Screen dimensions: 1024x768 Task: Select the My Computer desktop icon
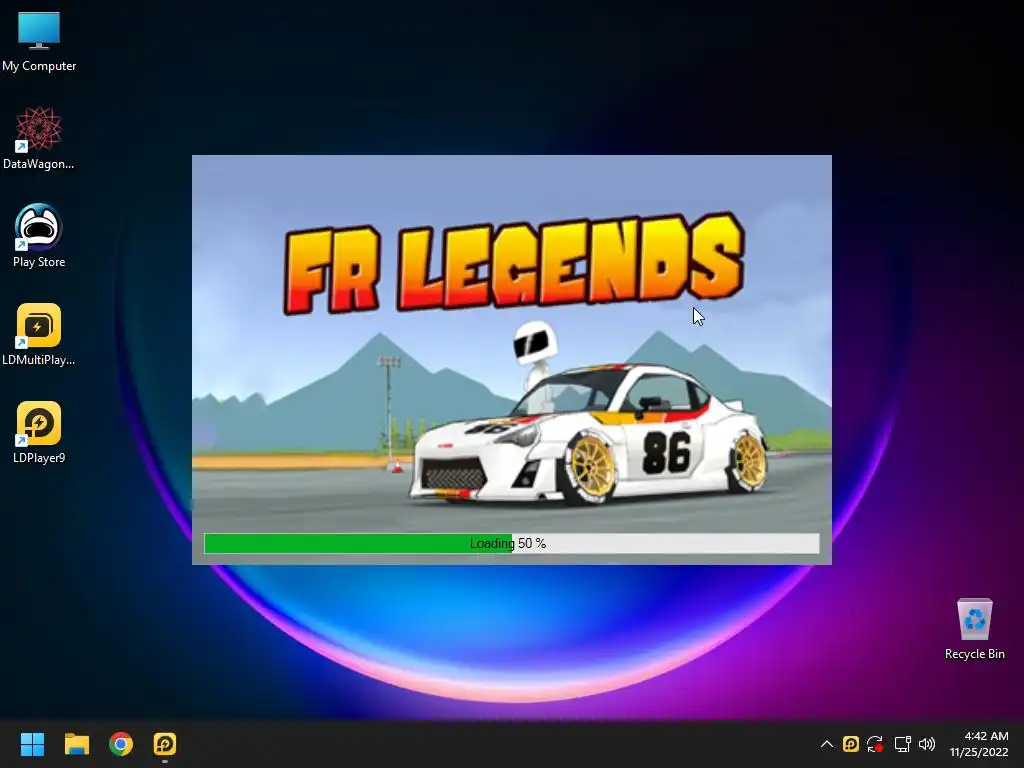pyautogui.click(x=39, y=40)
